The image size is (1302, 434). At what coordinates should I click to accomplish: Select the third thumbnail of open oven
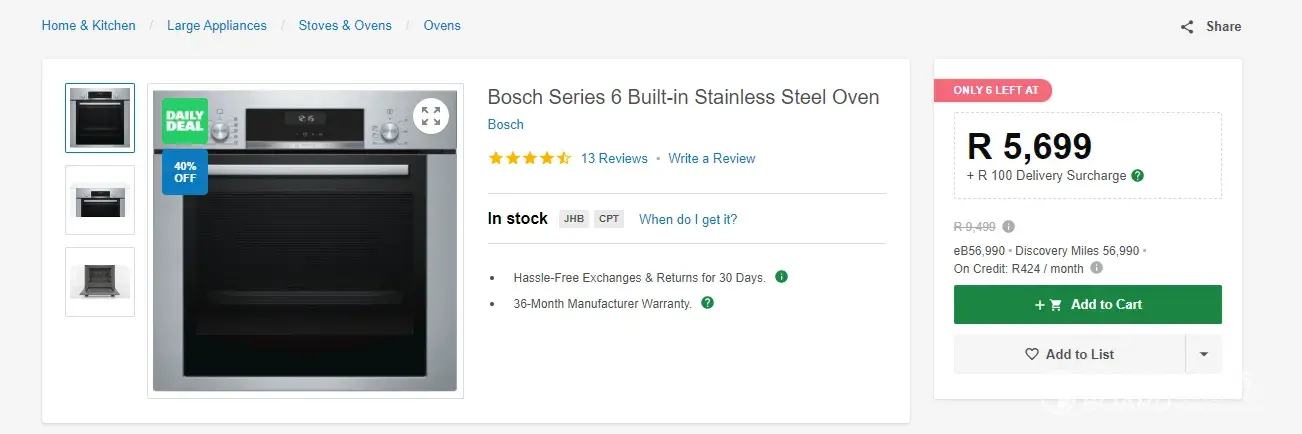[100, 282]
